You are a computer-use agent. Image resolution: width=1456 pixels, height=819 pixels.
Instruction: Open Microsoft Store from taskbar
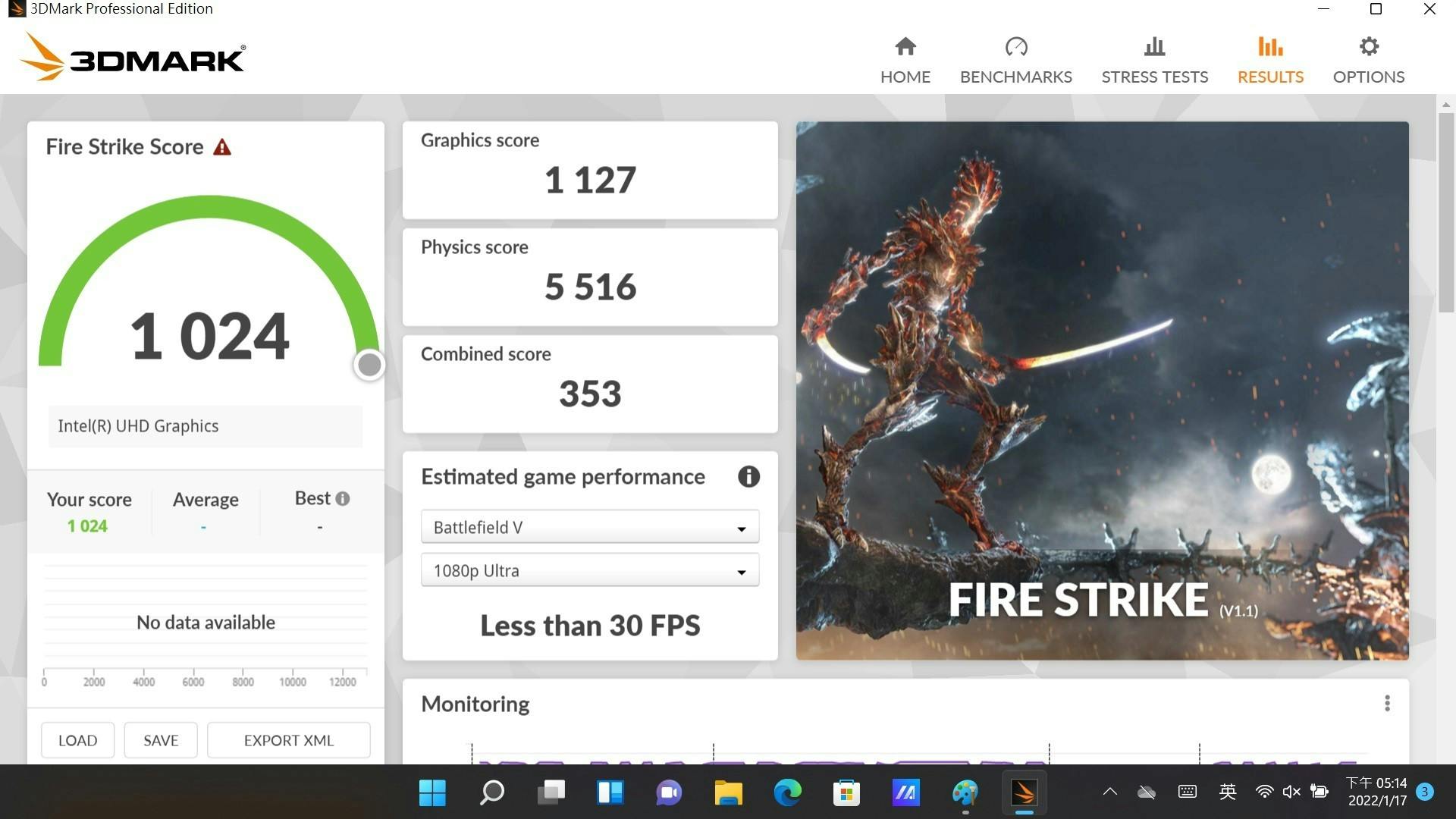tap(846, 792)
